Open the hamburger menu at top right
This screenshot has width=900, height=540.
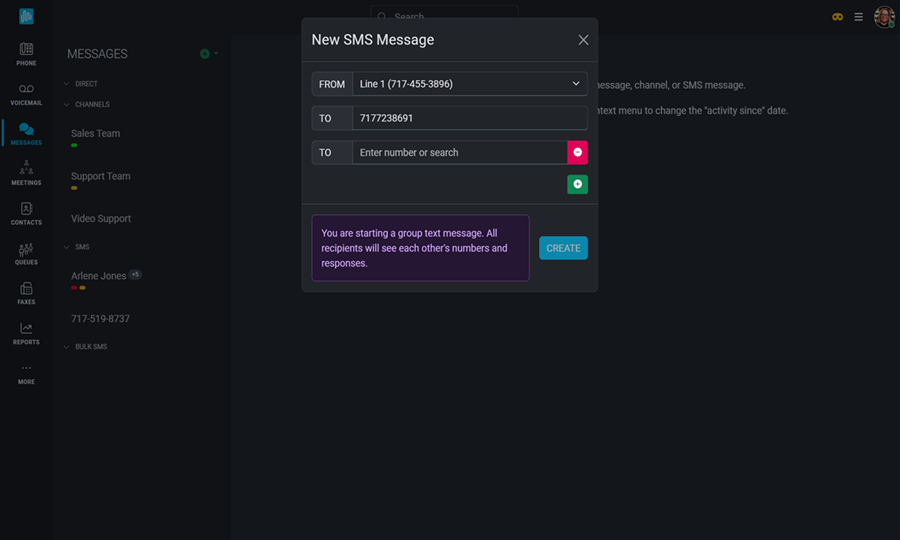pos(858,17)
